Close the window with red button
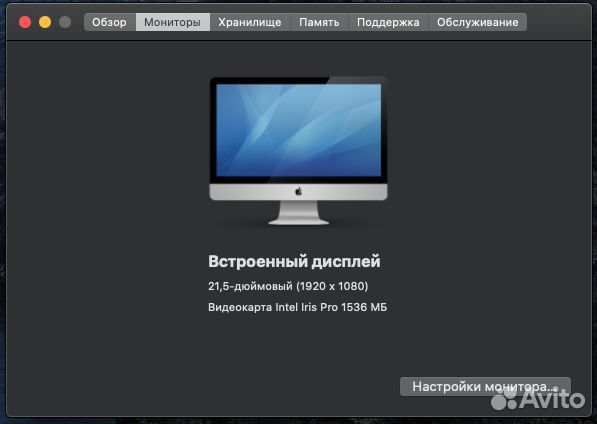597x424 pixels. point(25,22)
